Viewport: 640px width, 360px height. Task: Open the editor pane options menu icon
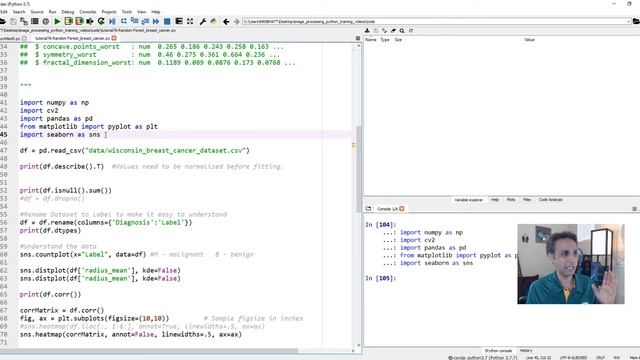point(358,38)
